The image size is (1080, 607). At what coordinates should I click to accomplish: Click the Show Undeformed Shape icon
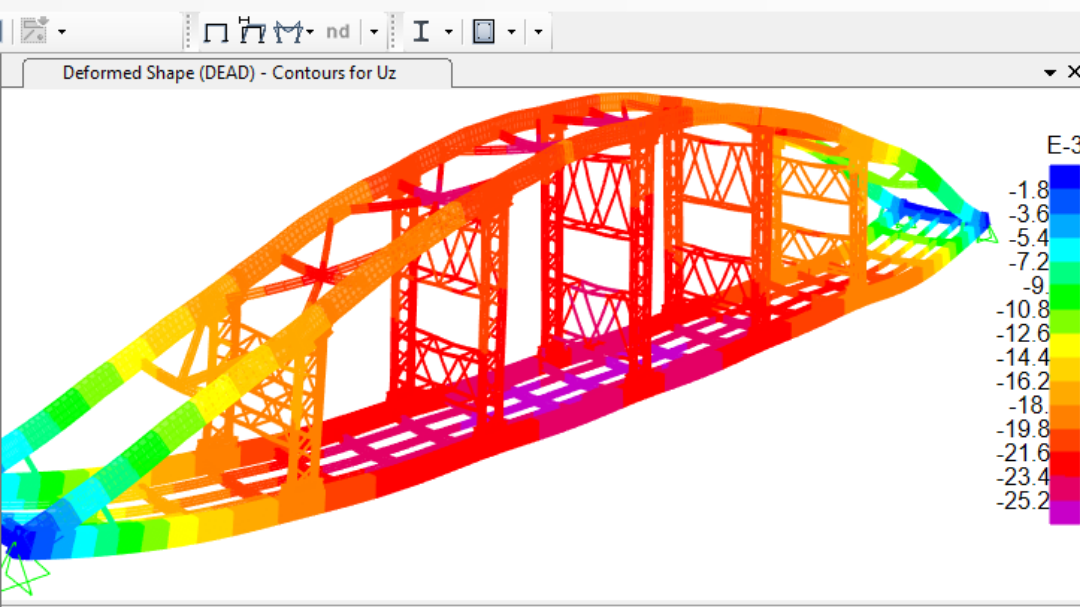pyautogui.click(x=216, y=32)
